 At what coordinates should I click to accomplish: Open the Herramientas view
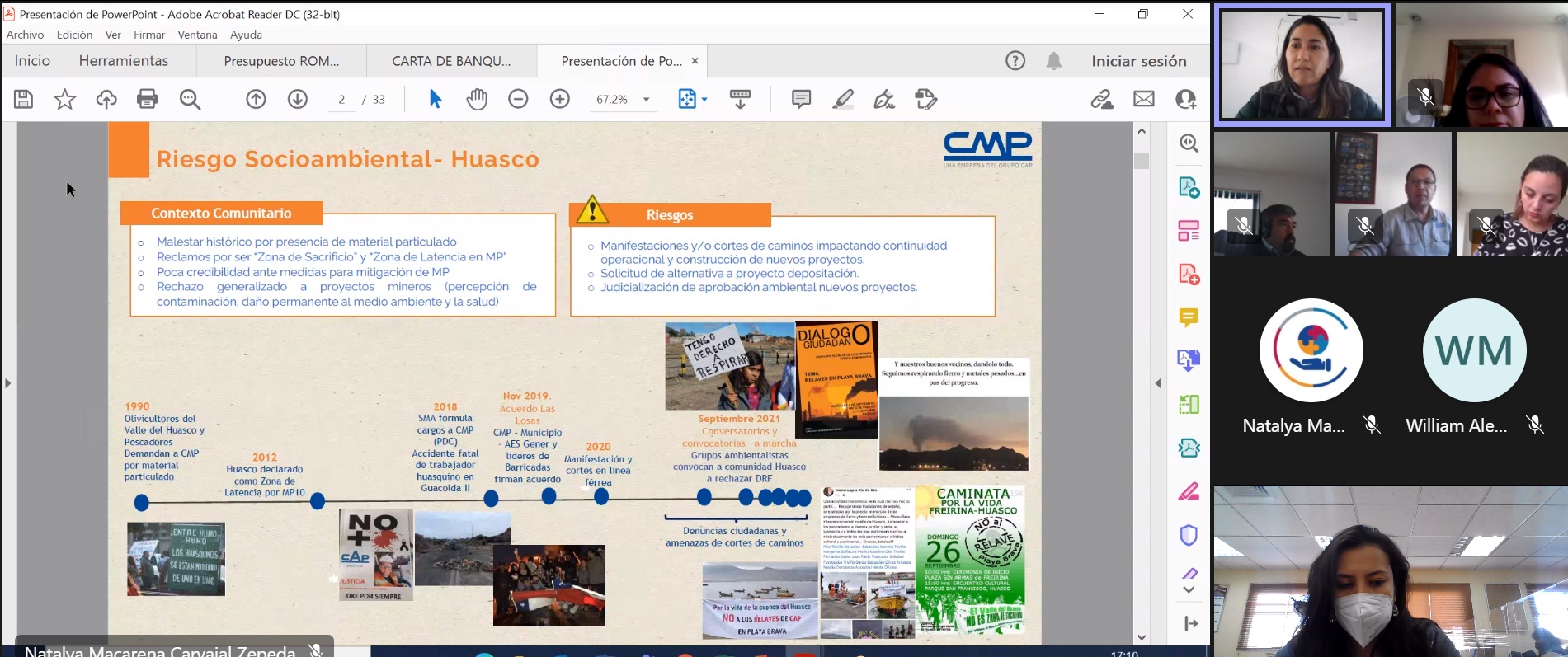(124, 61)
